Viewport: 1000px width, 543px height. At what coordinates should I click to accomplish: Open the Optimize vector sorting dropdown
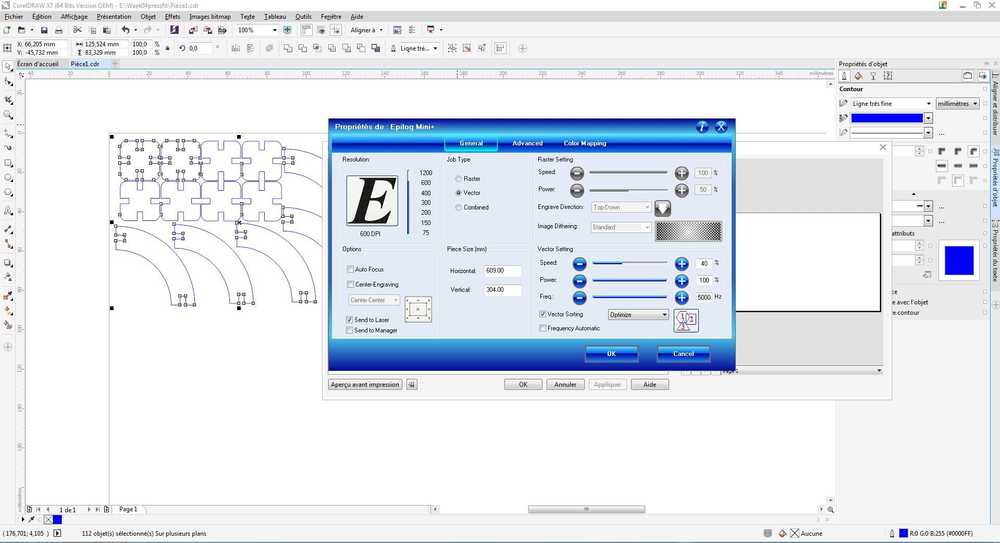click(638, 315)
